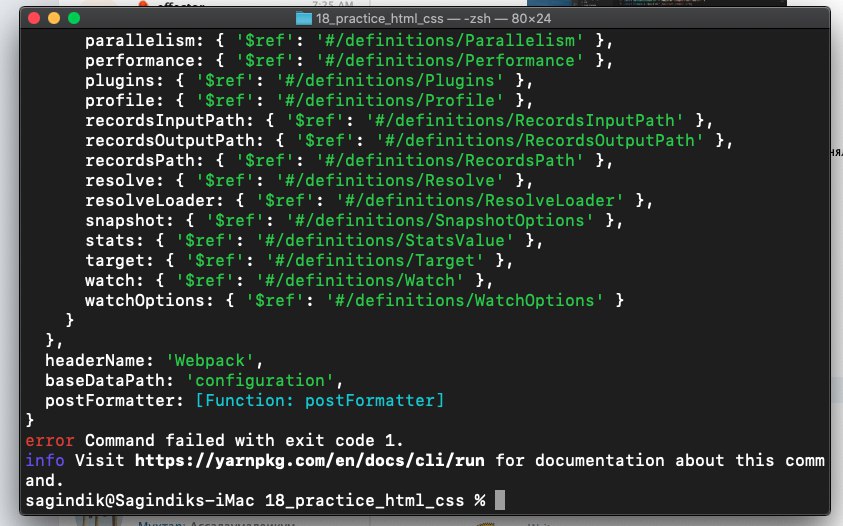Click the '#/definitions/SnapshotOptions' string
Screen dimensions: 843x526
(440, 221)
